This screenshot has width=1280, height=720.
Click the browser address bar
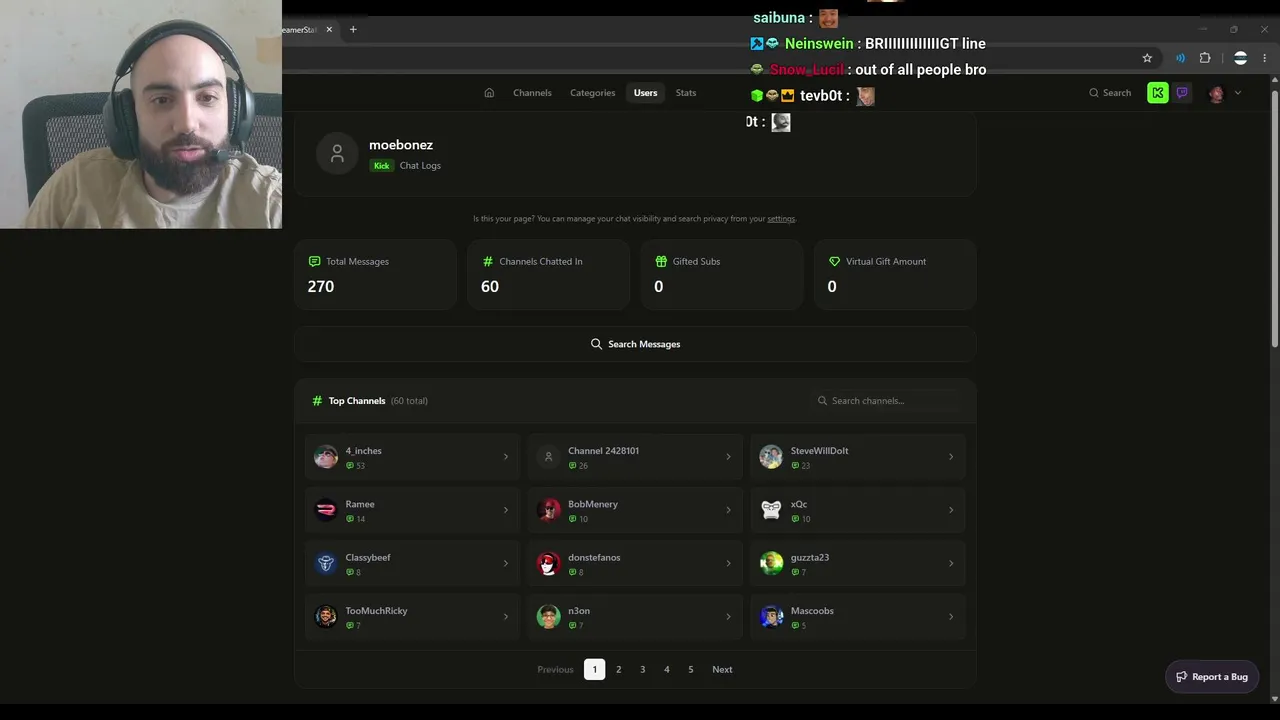[x=710, y=58]
